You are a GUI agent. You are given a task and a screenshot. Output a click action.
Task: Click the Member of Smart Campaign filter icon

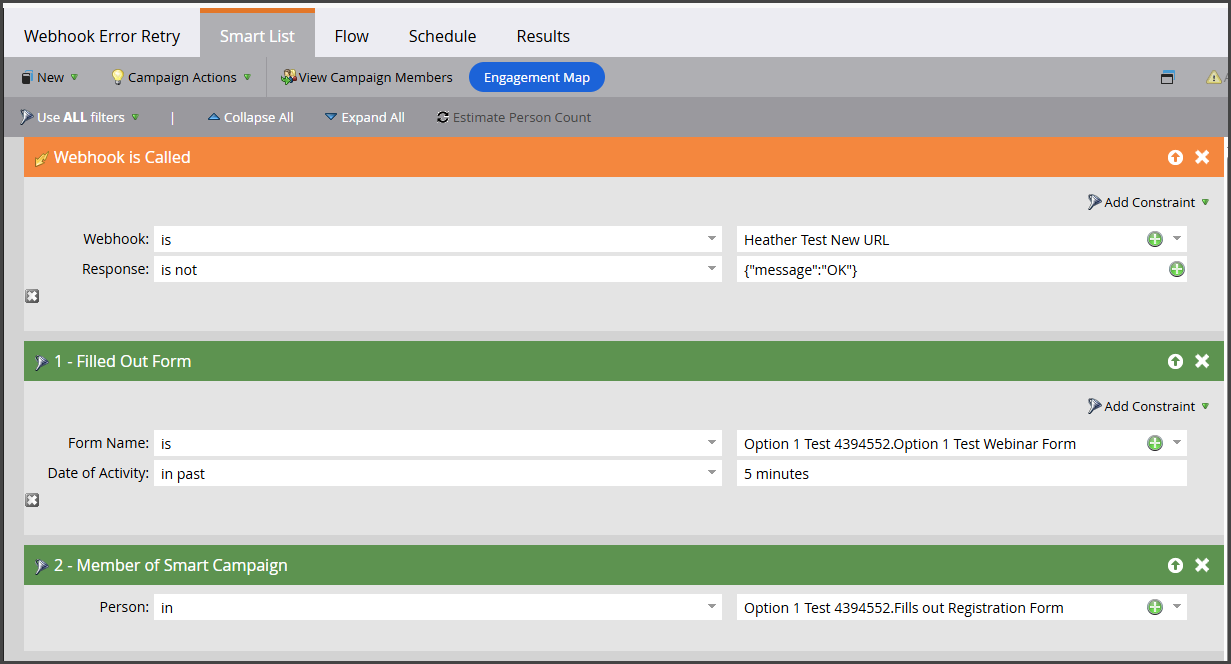(41, 566)
